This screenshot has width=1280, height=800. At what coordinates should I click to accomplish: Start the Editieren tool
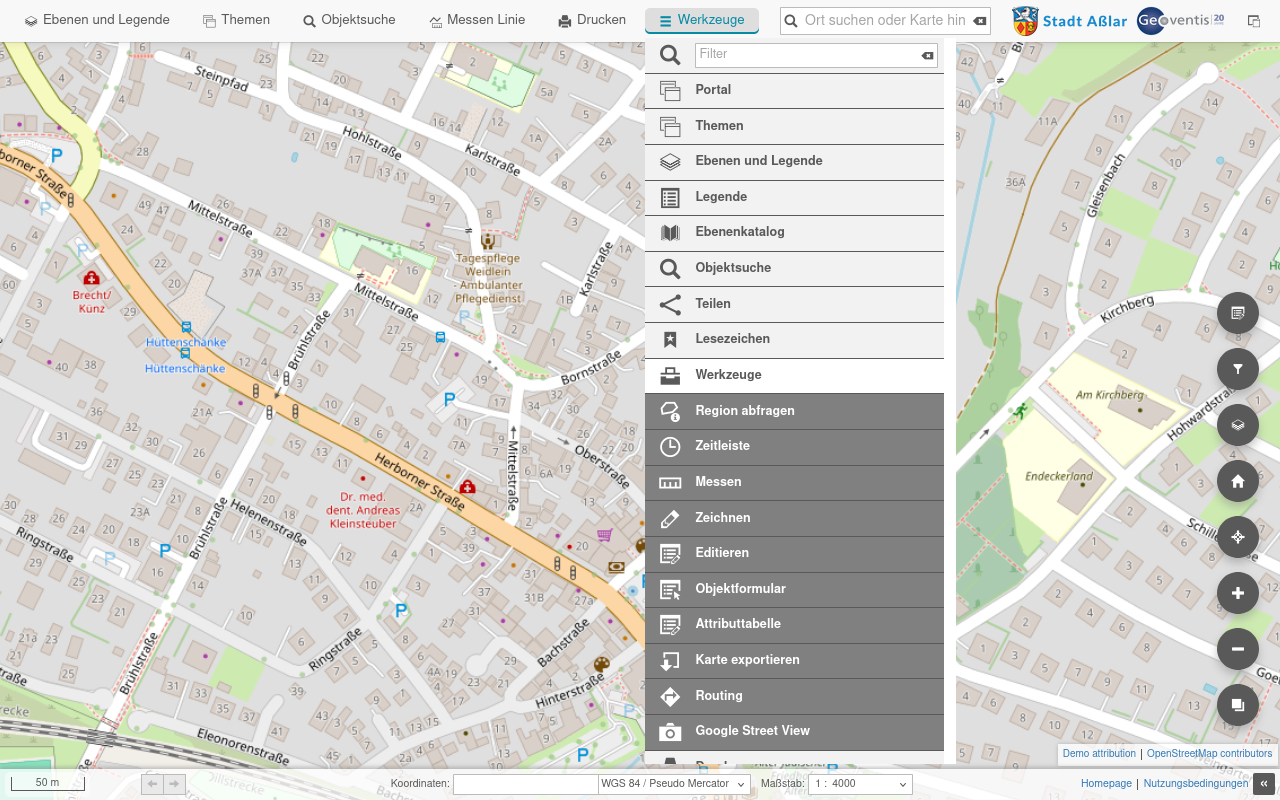coord(794,553)
